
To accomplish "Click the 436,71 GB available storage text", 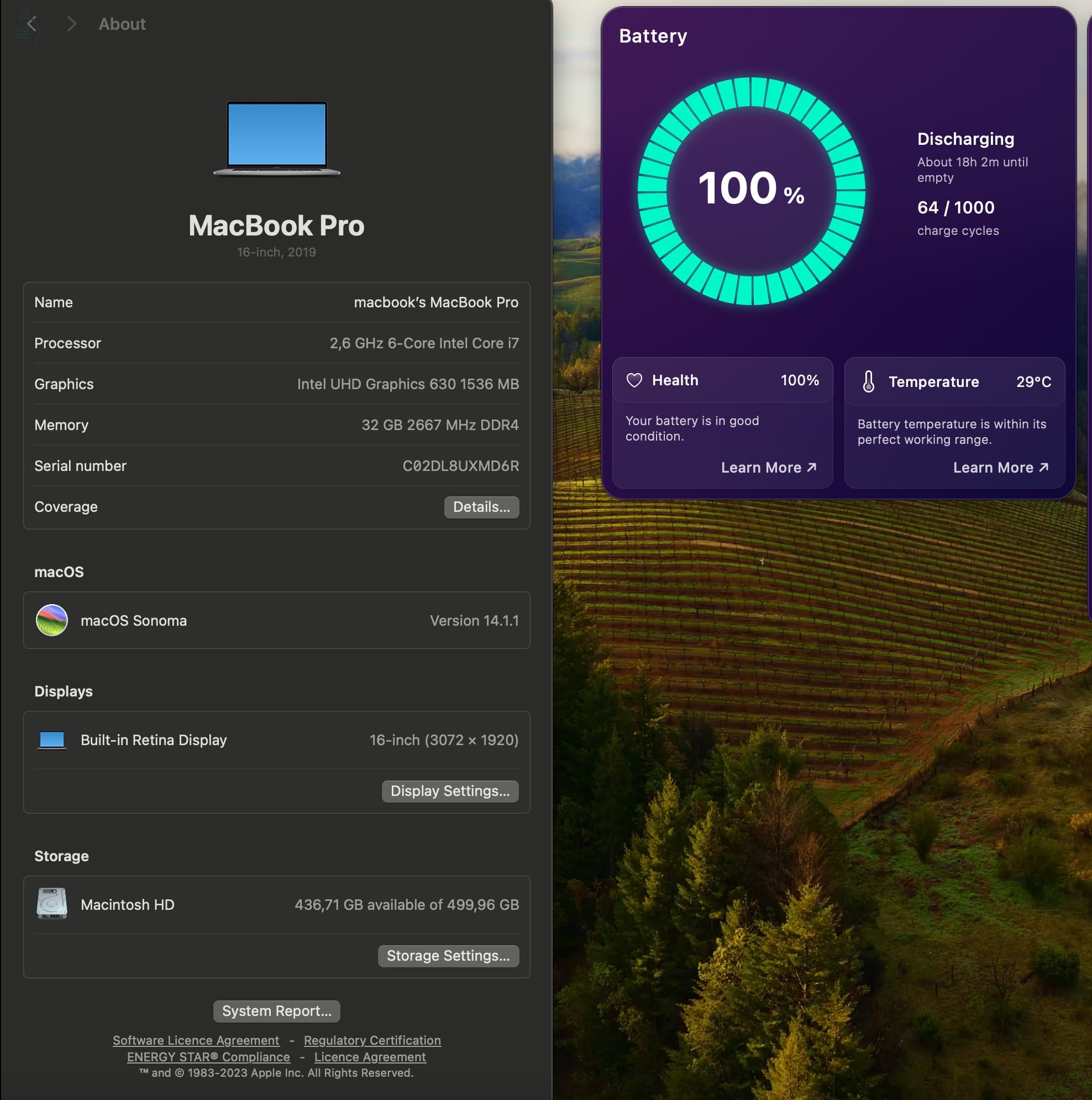I will coord(407,905).
